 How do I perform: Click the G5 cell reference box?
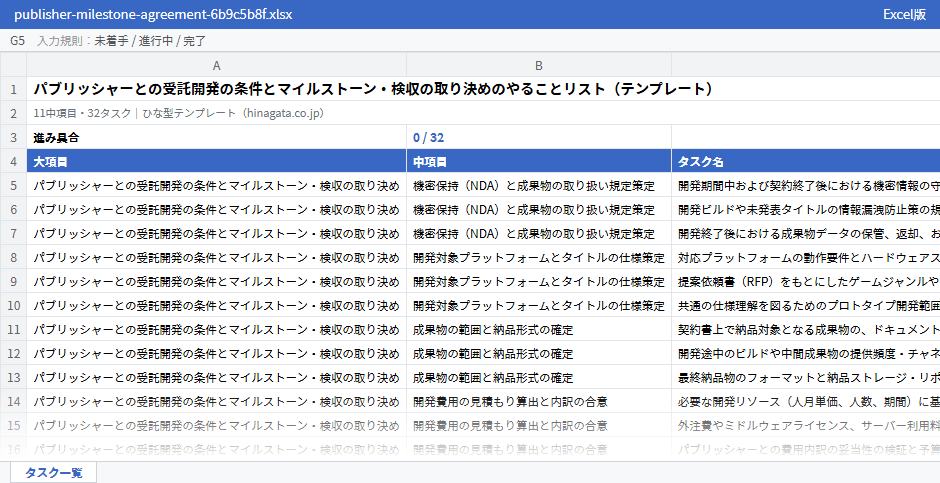pos(17,41)
